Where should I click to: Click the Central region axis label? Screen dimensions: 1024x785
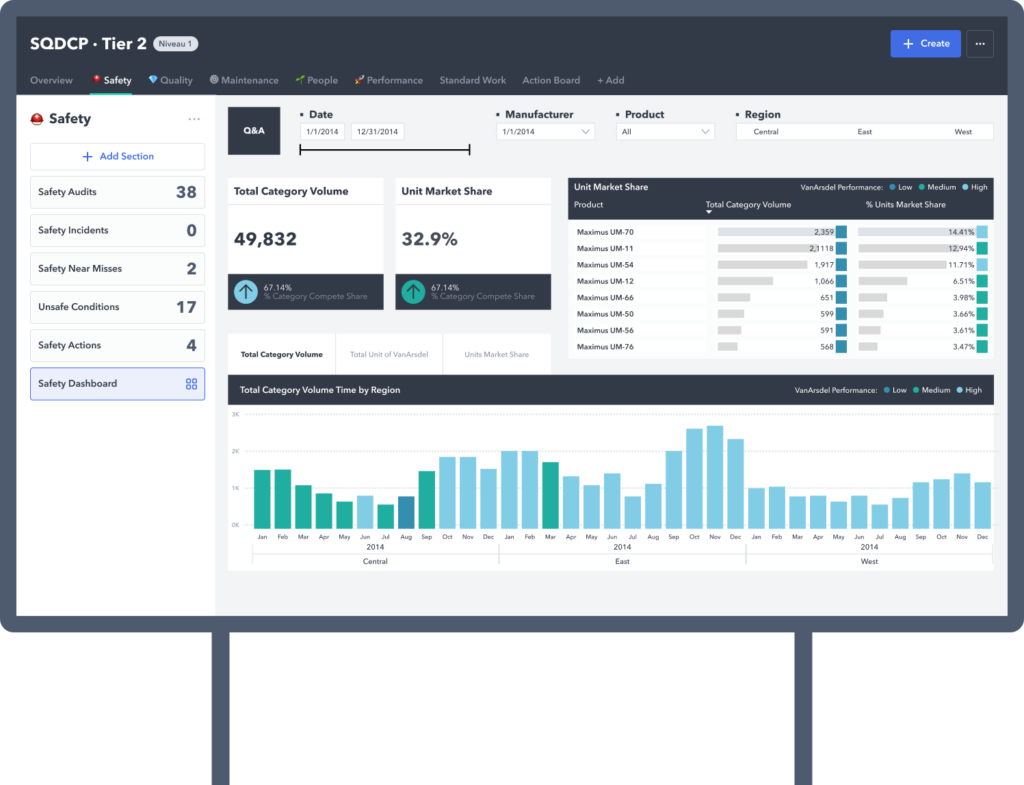coord(375,562)
